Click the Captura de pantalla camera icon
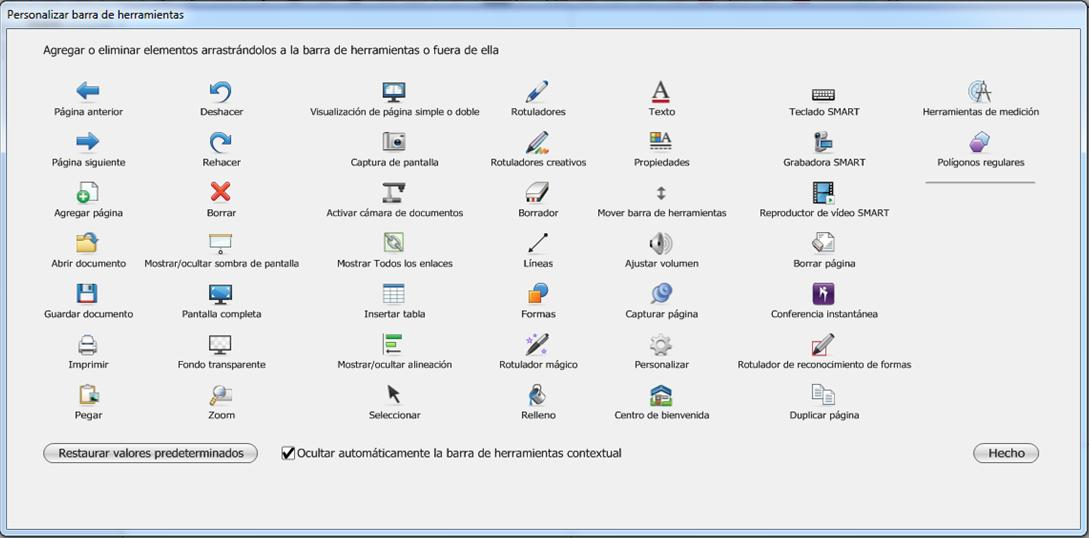 tap(394, 142)
